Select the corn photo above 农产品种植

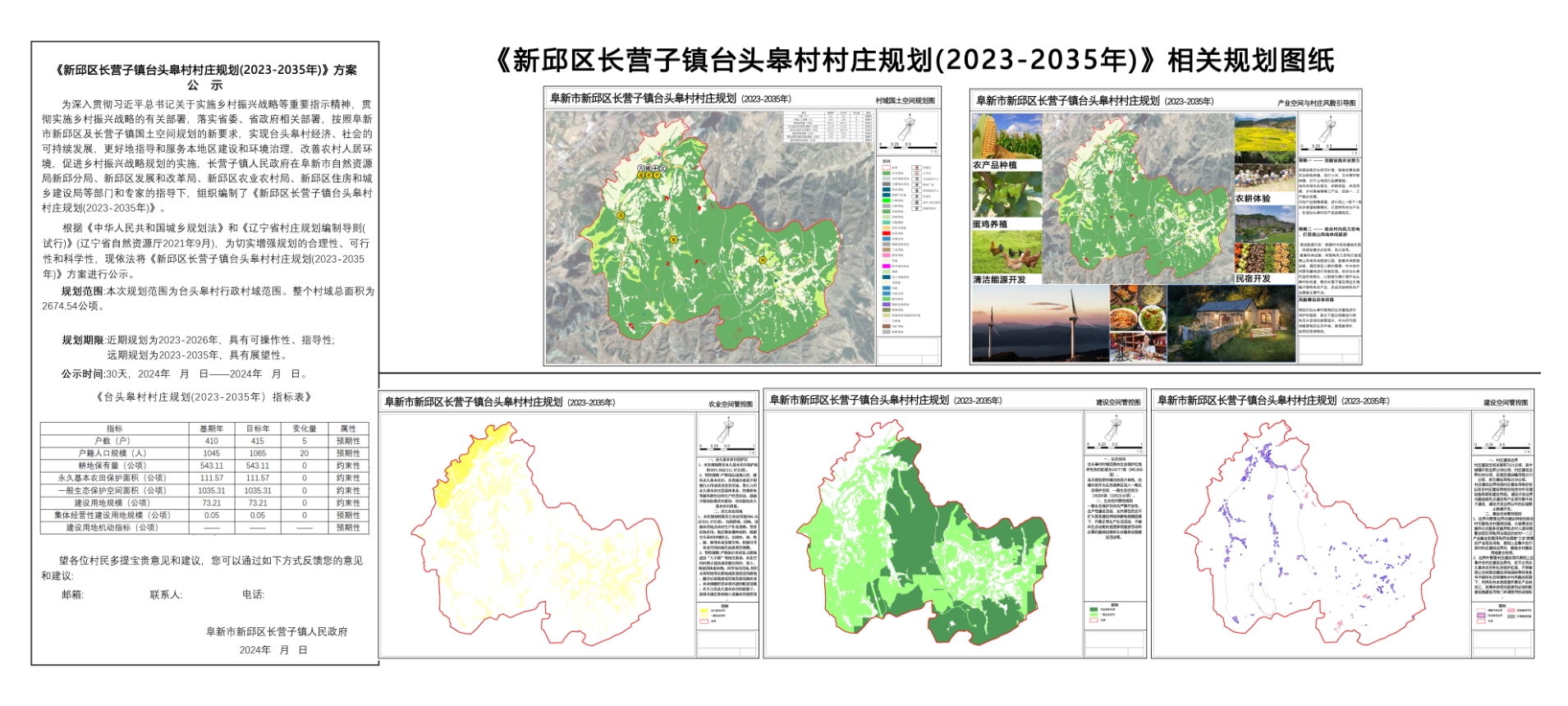coord(1006,135)
